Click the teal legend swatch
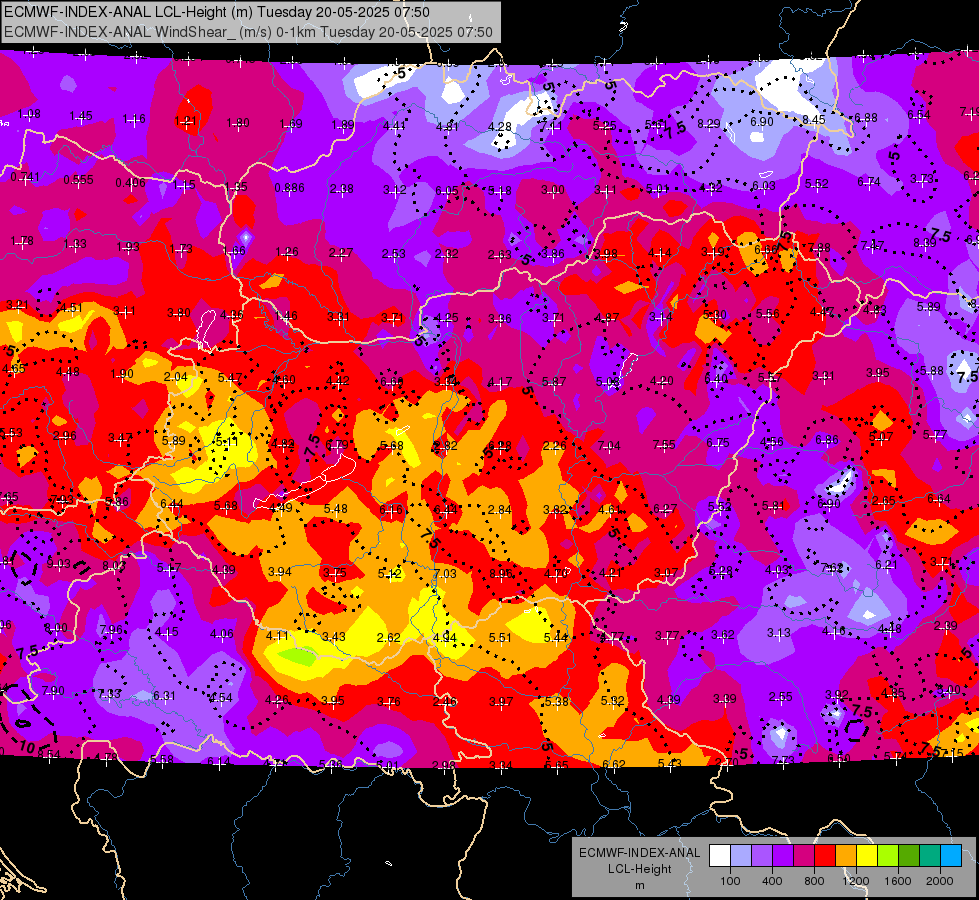This screenshot has width=979, height=900. [930, 856]
